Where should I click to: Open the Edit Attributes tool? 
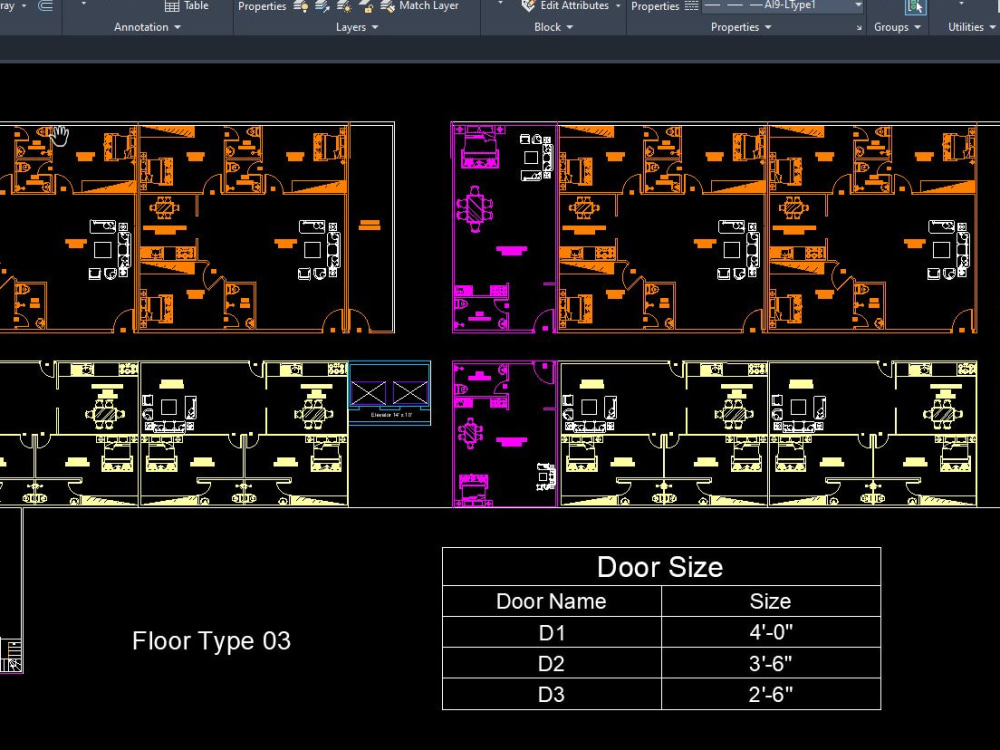[527, 7]
